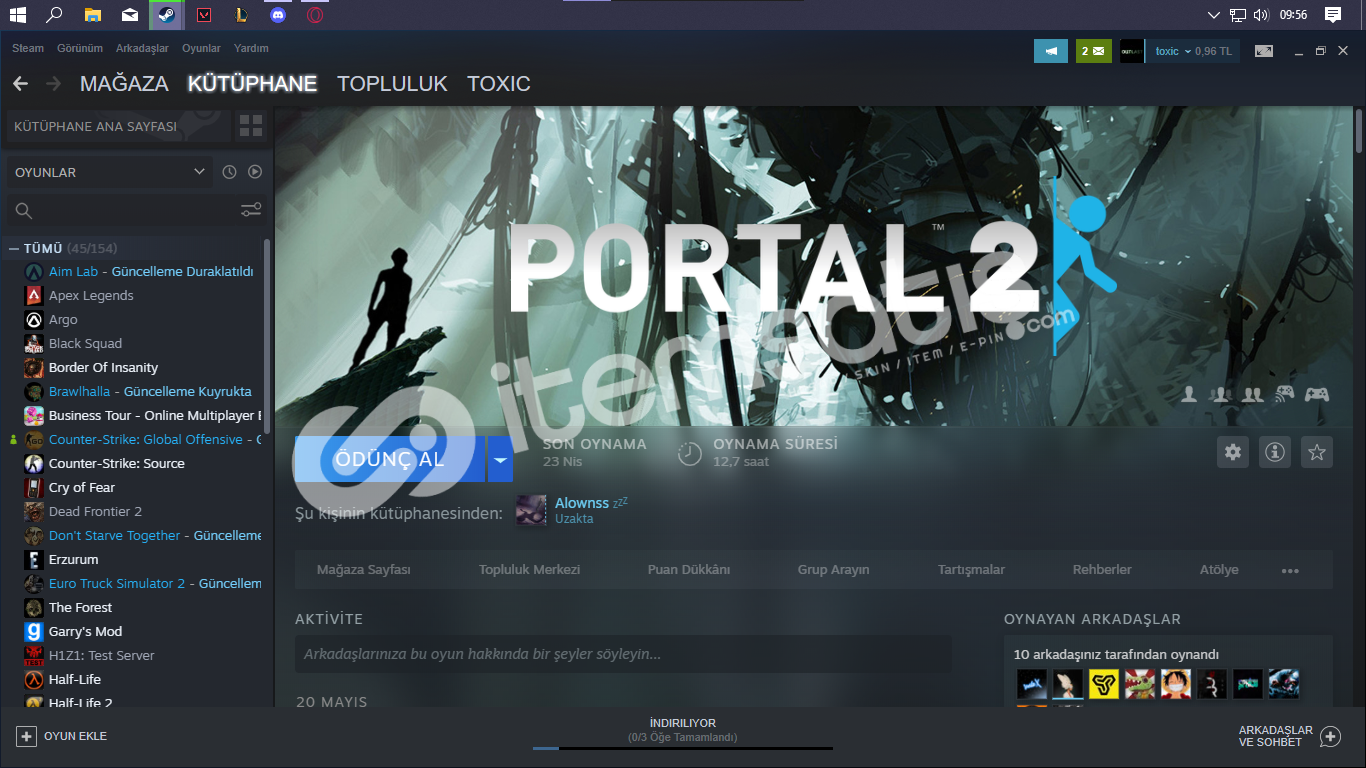Open the Atölye tab
Screen dimensions: 1366x768
coord(1219,569)
